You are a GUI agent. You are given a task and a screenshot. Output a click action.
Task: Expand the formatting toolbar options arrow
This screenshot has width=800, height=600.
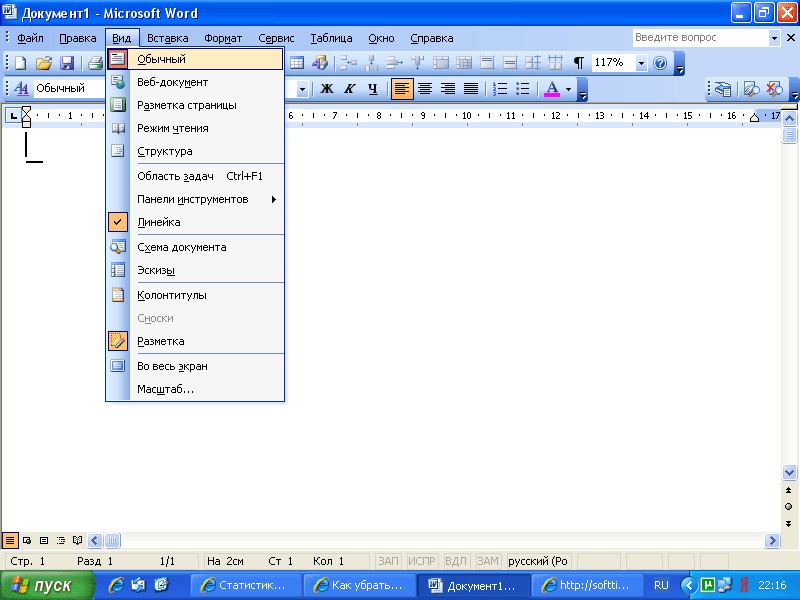pyautogui.click(x=583, y=90)
